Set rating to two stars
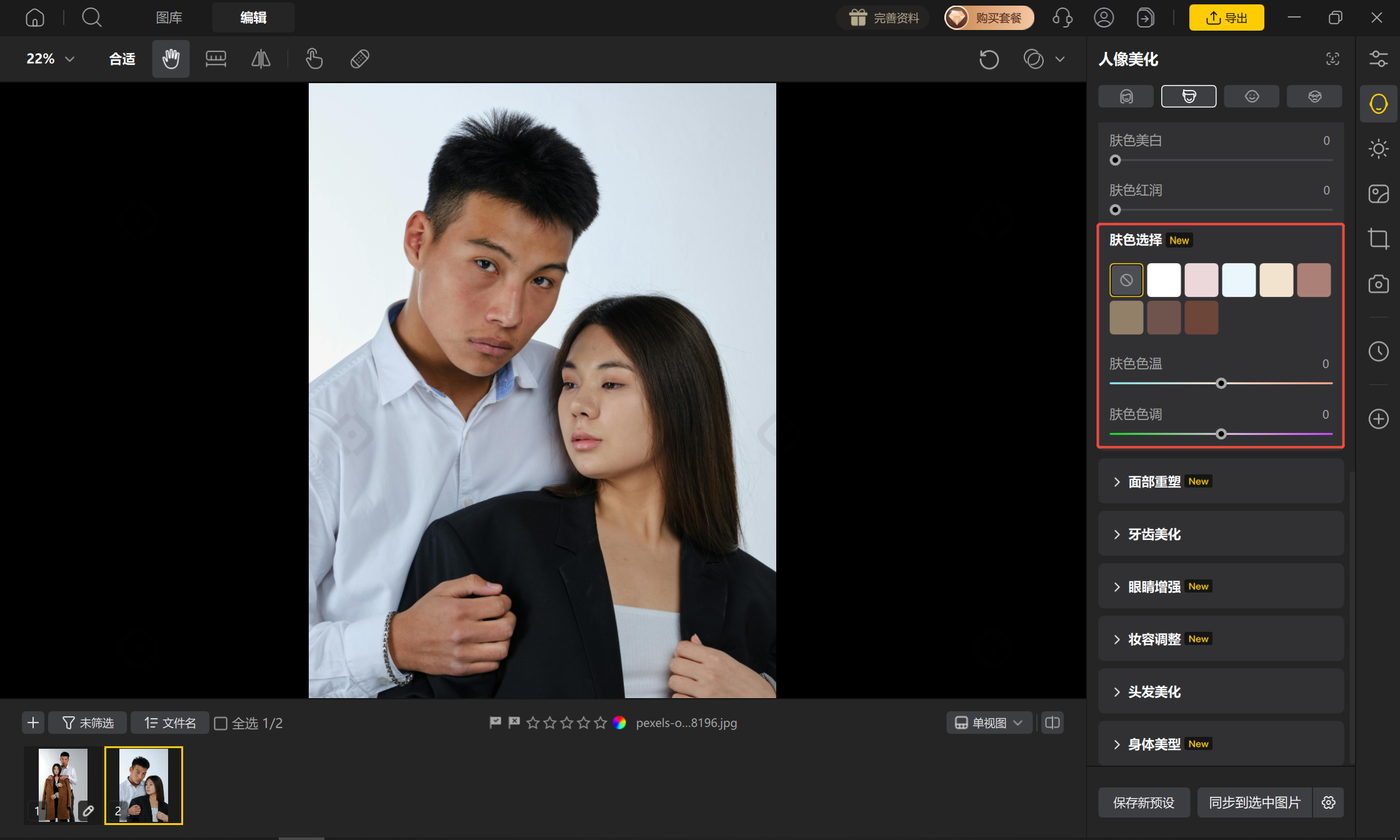The image size is (1400, 840). coord(550,722)
